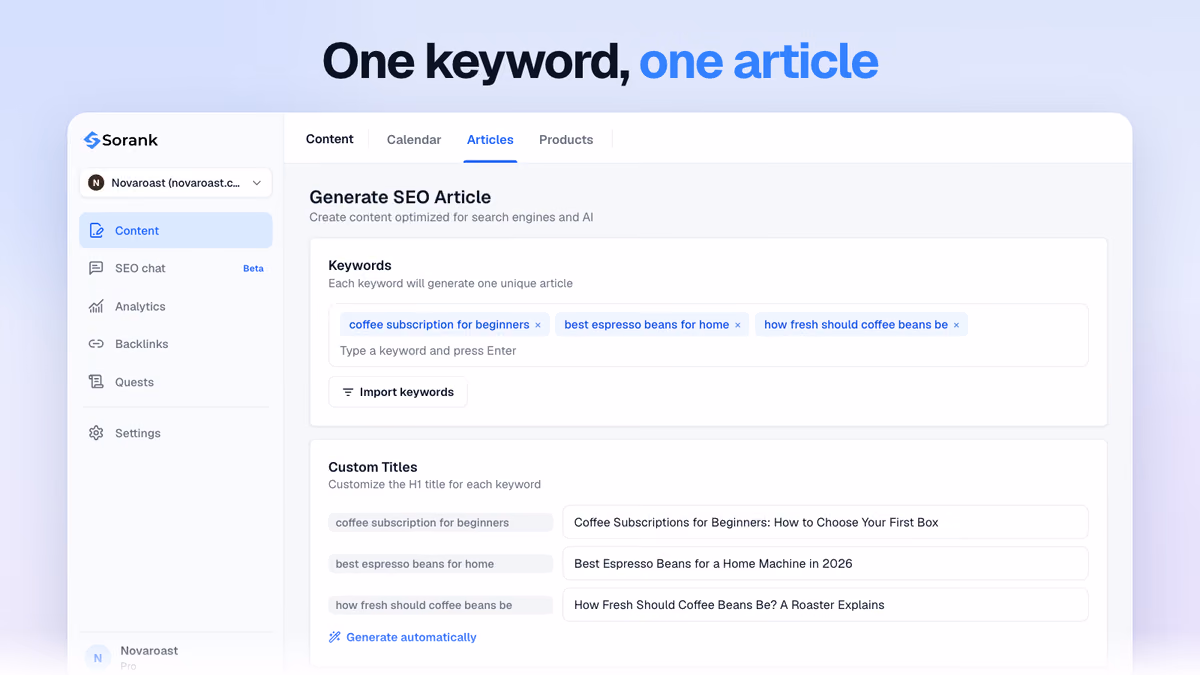Click the 'coffee subscription for beginners' label in Custom Titles

pyautogui.click(x=441, y=522)
